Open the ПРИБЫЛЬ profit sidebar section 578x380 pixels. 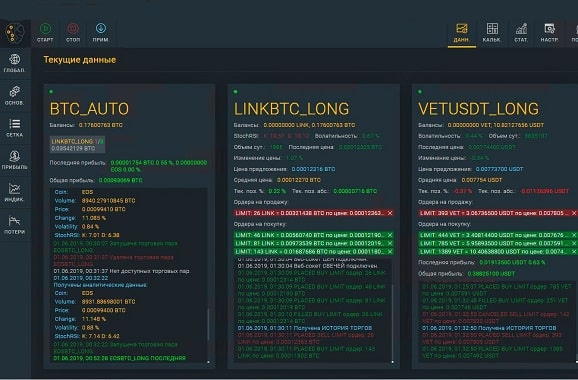click(x=14, y=160)
